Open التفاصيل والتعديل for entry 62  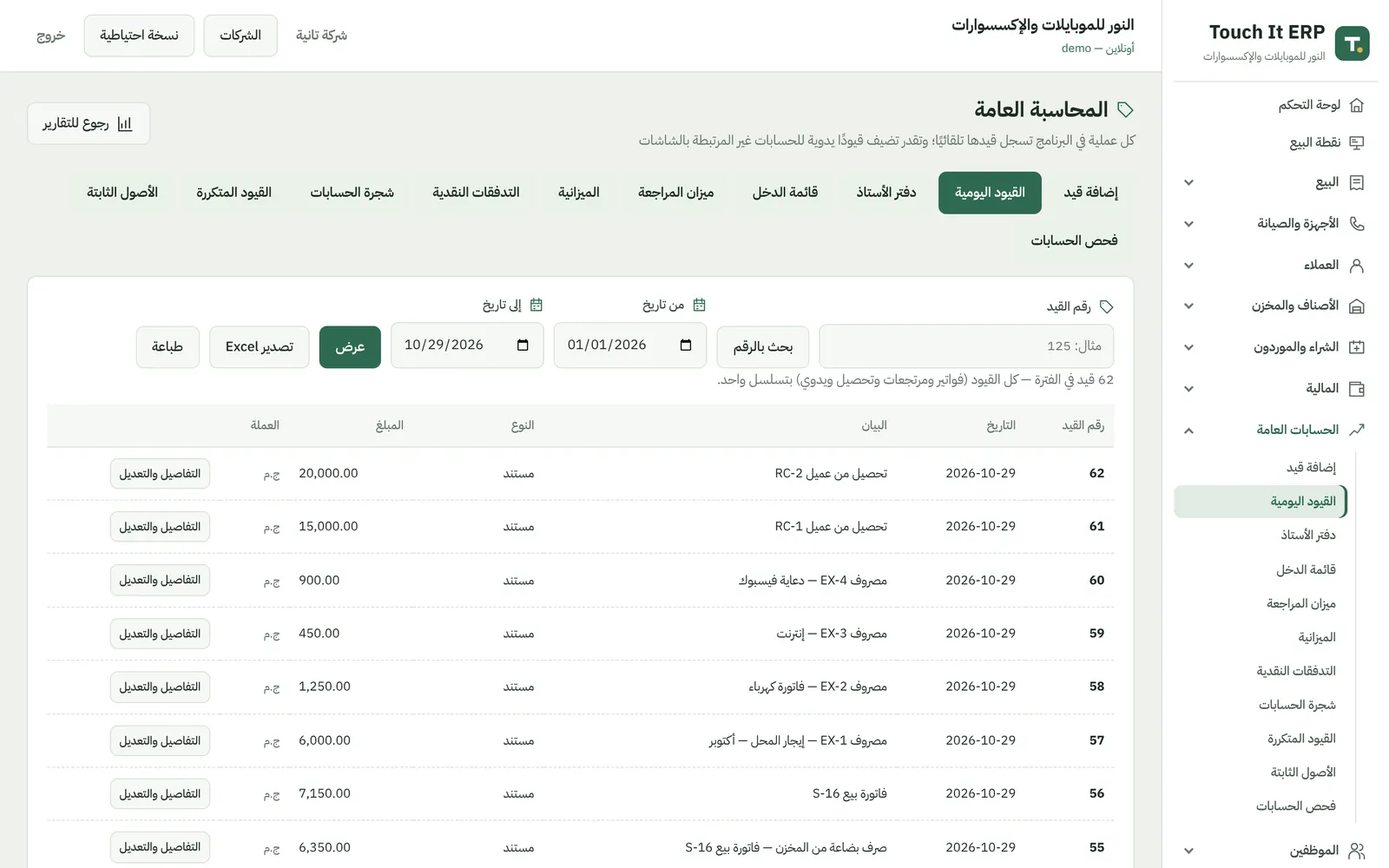[160, 474]
